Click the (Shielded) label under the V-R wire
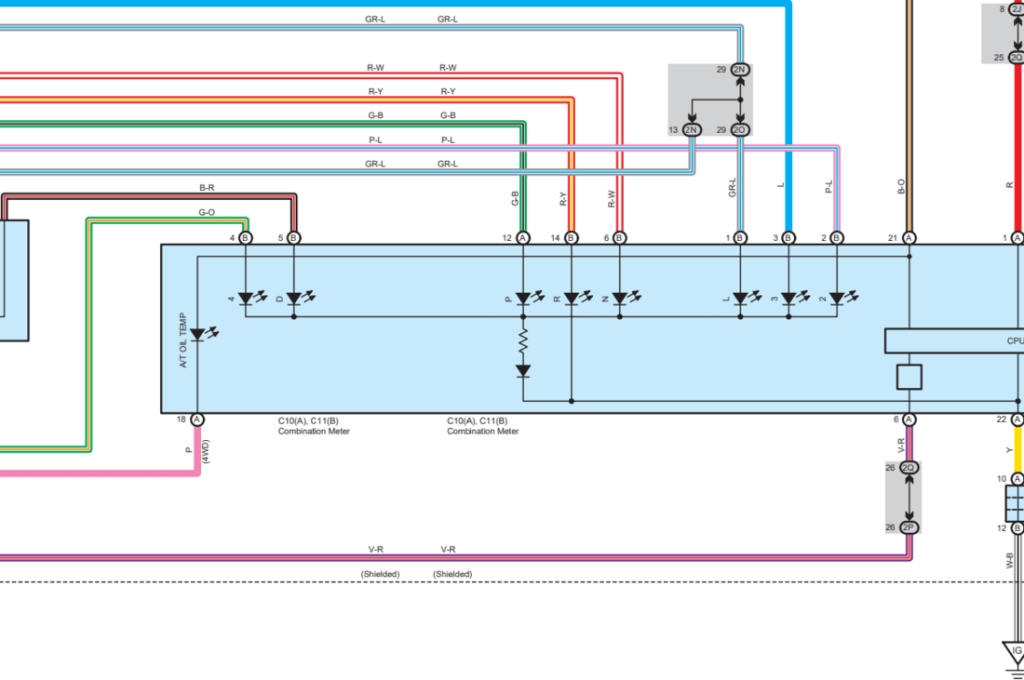Viewport: 1024px width, 680px height. point(452,574)
